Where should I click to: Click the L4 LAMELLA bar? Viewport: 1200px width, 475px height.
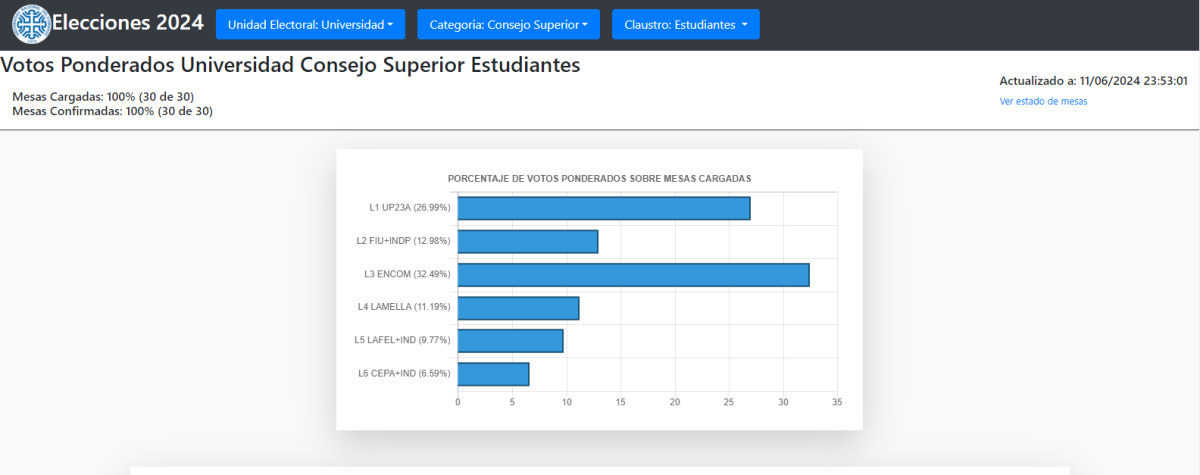pos(518,308)
